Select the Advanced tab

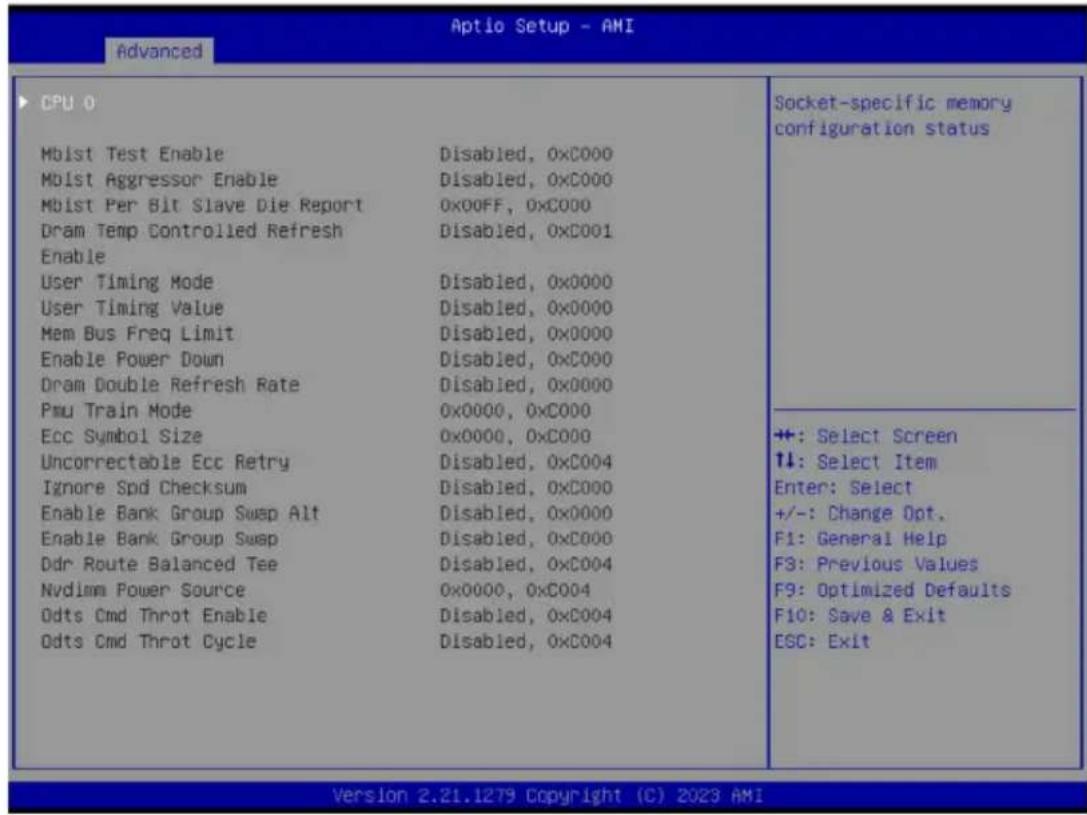159,51
